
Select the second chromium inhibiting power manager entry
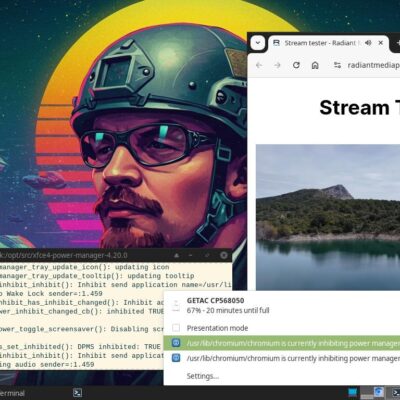[282, 358]
